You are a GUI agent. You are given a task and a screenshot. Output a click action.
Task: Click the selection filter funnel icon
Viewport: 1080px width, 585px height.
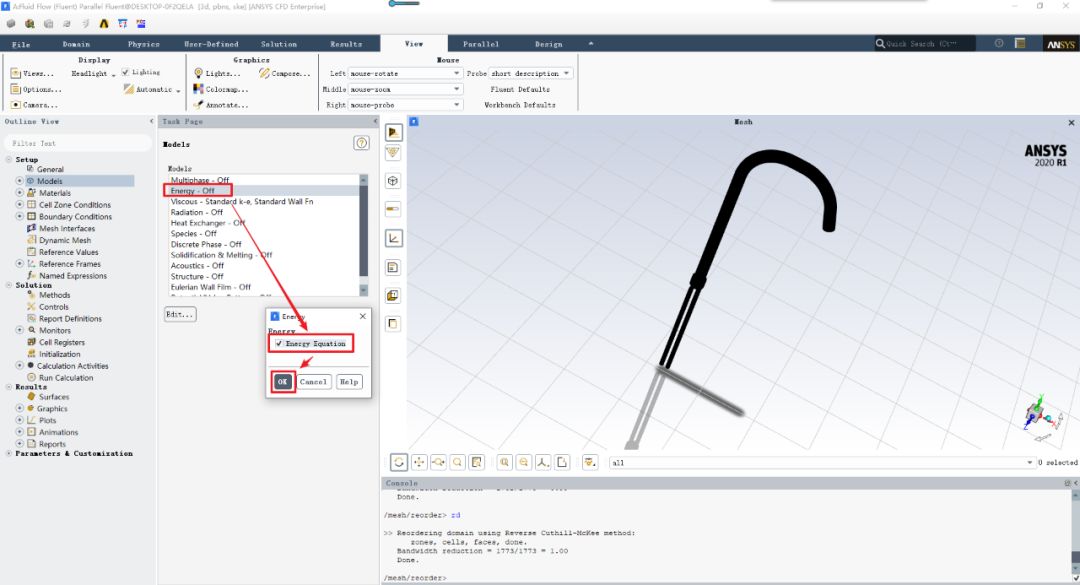[590, 462]
